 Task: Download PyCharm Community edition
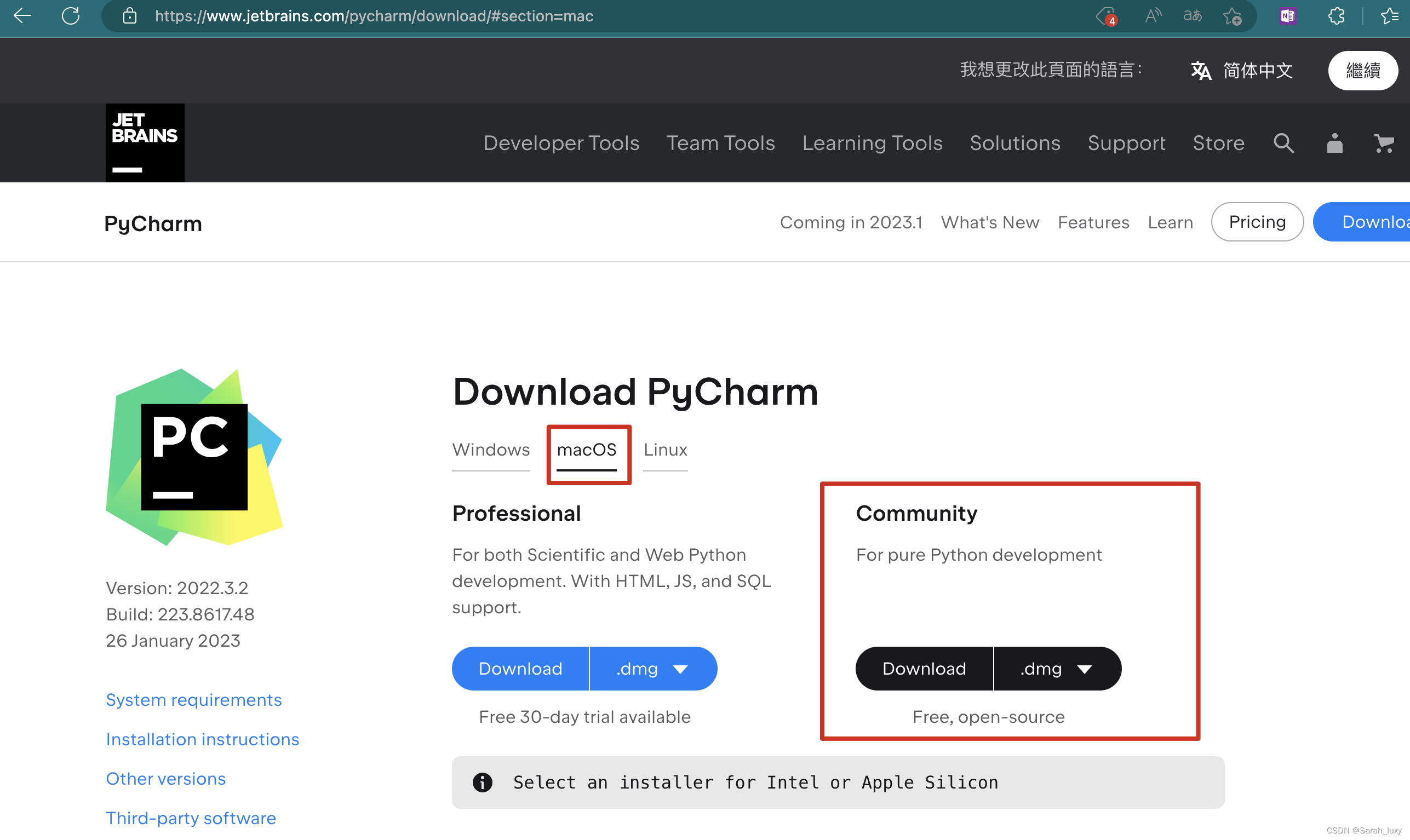tap(924, 669)
